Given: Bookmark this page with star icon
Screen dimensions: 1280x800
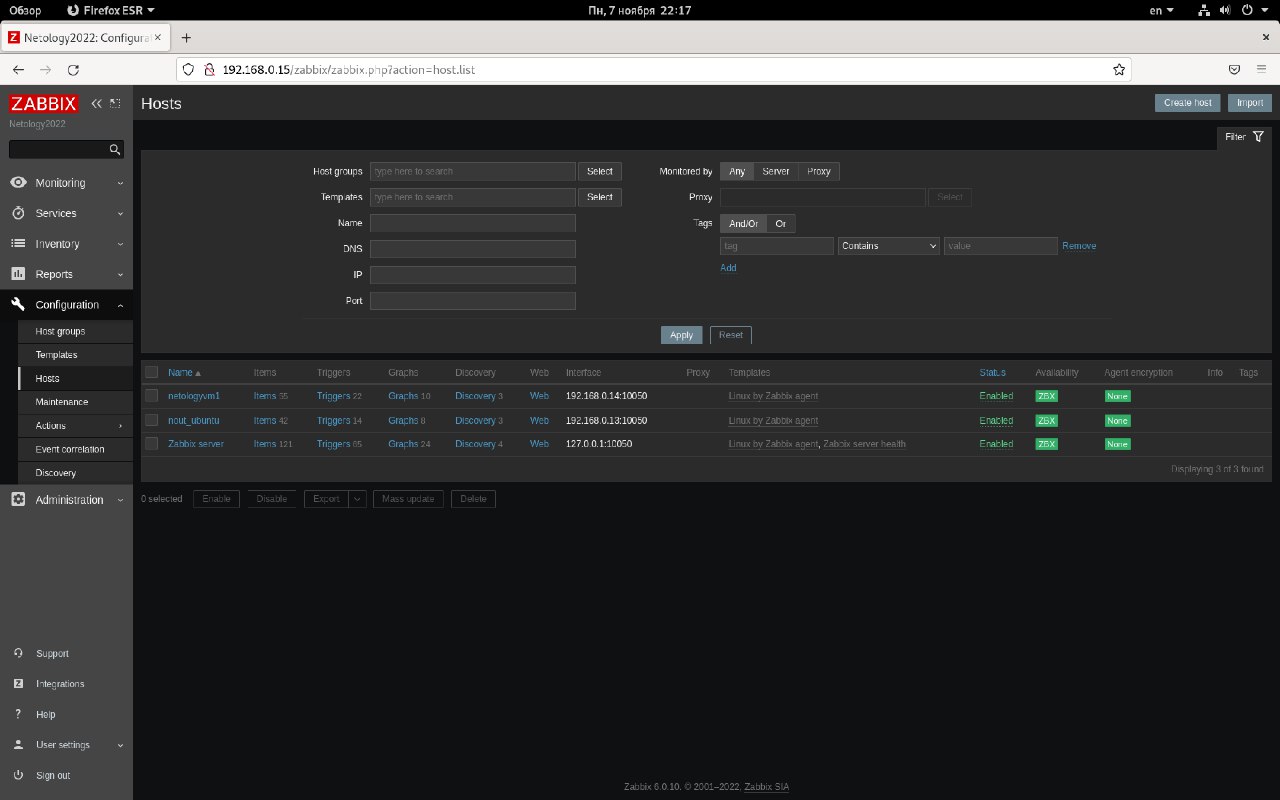Looking at the screenshot, I should 1119,70.
